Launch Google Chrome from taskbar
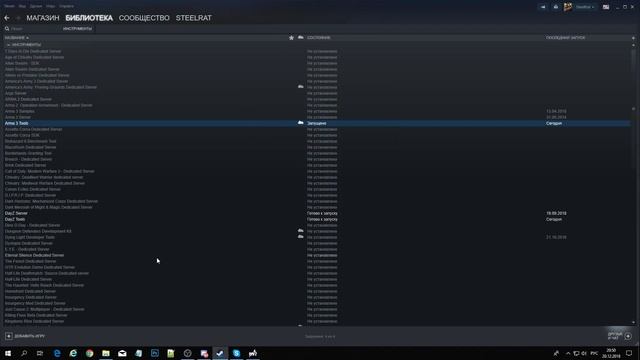 (x=89, y=353)
